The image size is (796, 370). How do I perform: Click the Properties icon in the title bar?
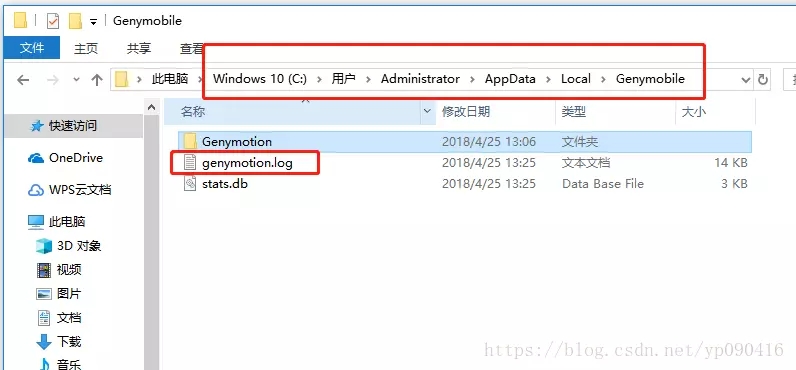[53, 21]
